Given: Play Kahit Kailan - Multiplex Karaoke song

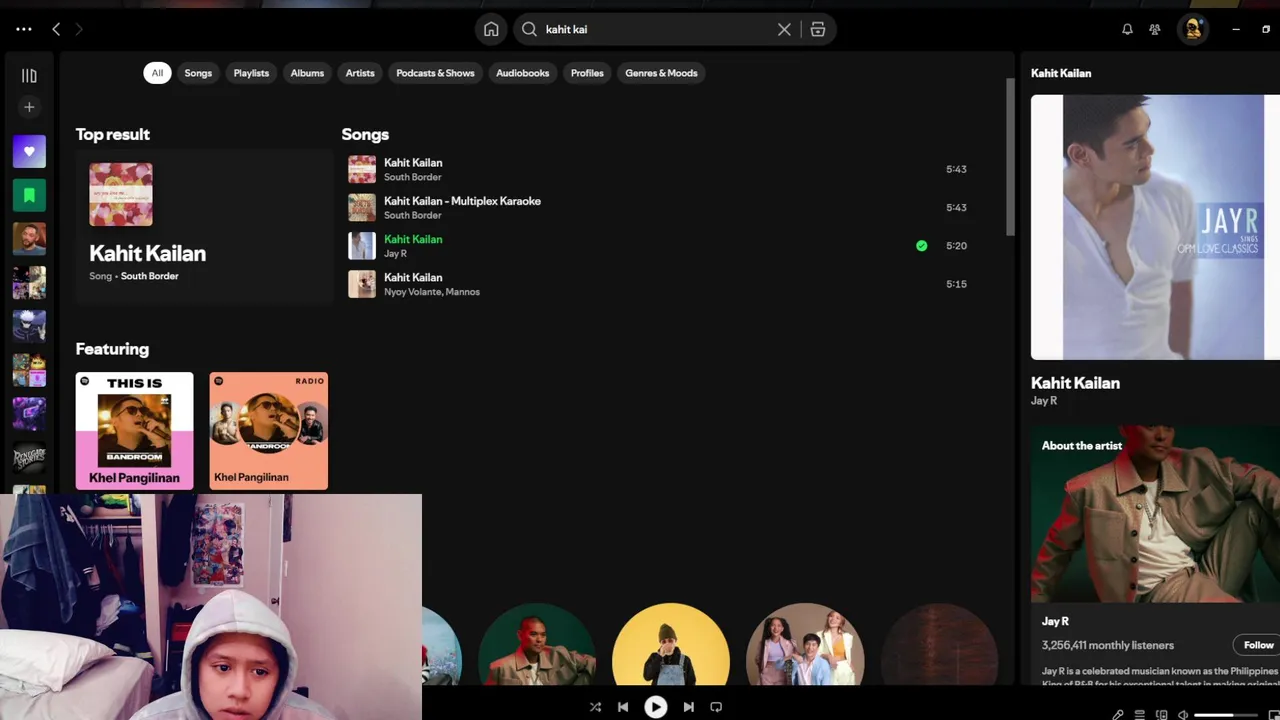Looking at the screenshot, I should point(660,207).
